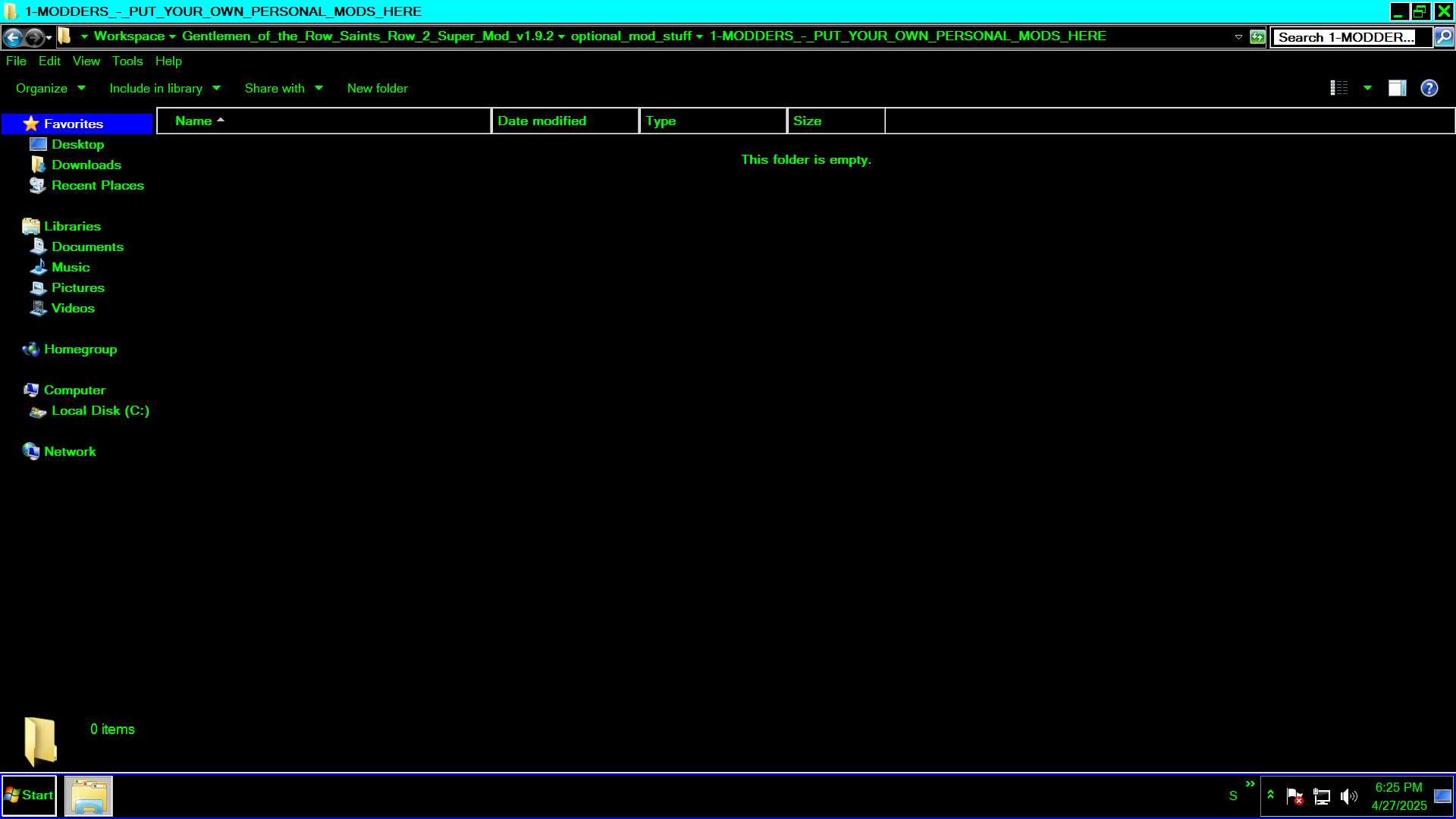Click the Favorites star icon

point(31,124)
